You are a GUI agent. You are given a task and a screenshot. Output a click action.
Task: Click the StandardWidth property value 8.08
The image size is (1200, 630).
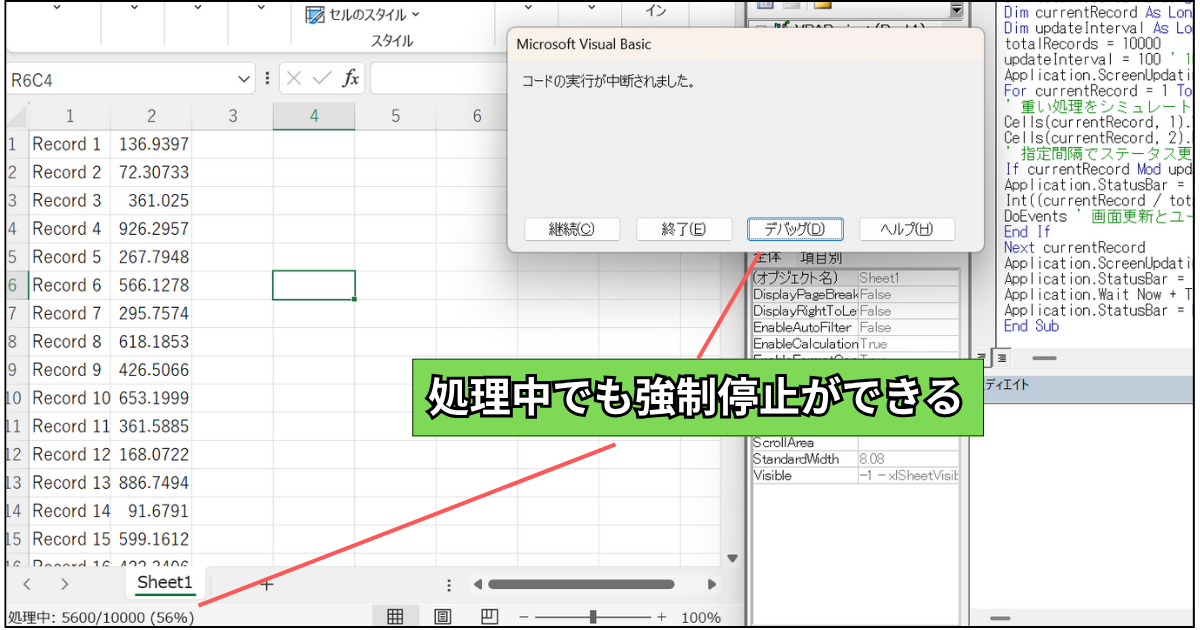pos(908,459)
